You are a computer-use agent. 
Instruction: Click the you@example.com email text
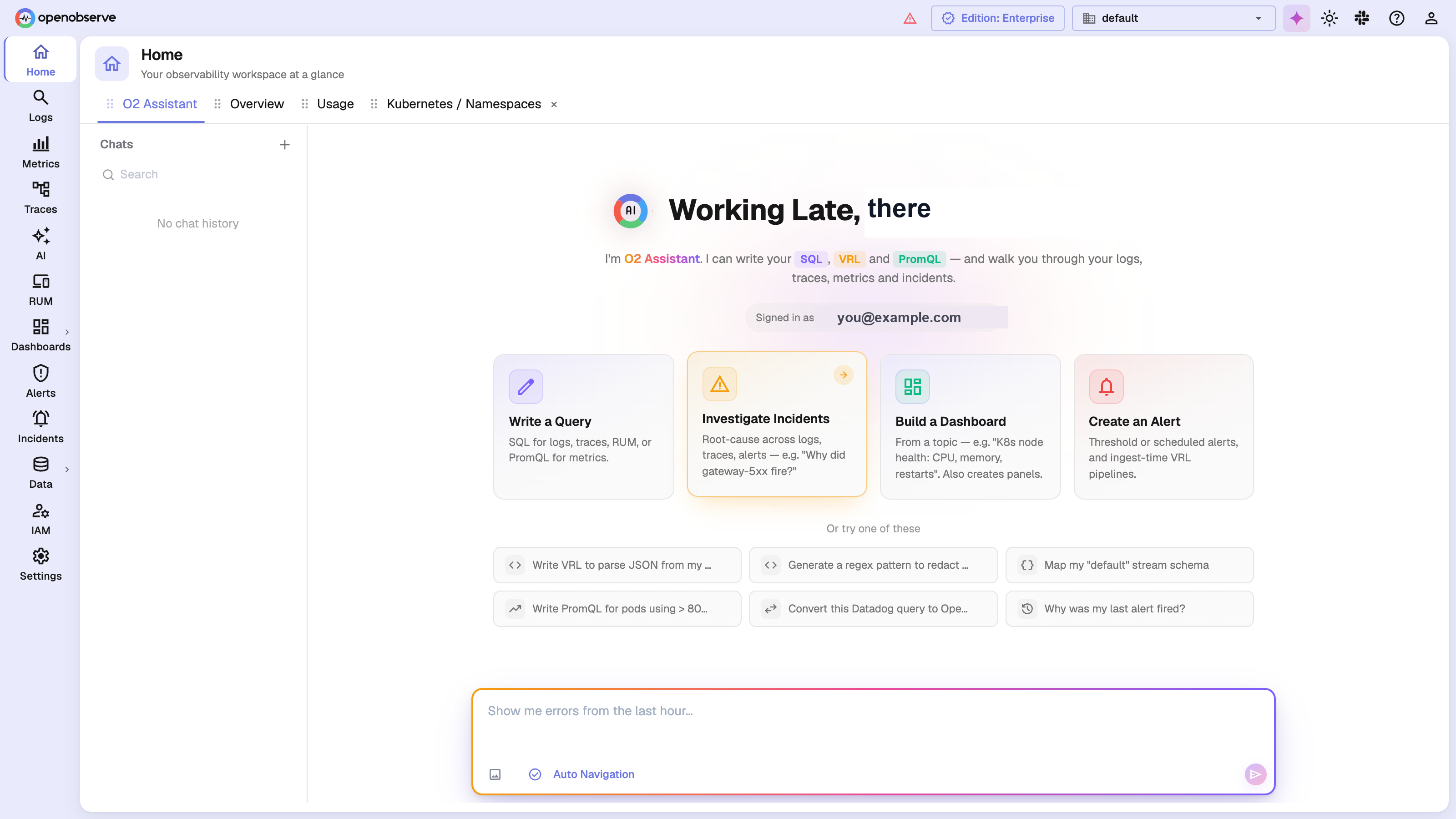pyautogui.click(x=899, y=318)
